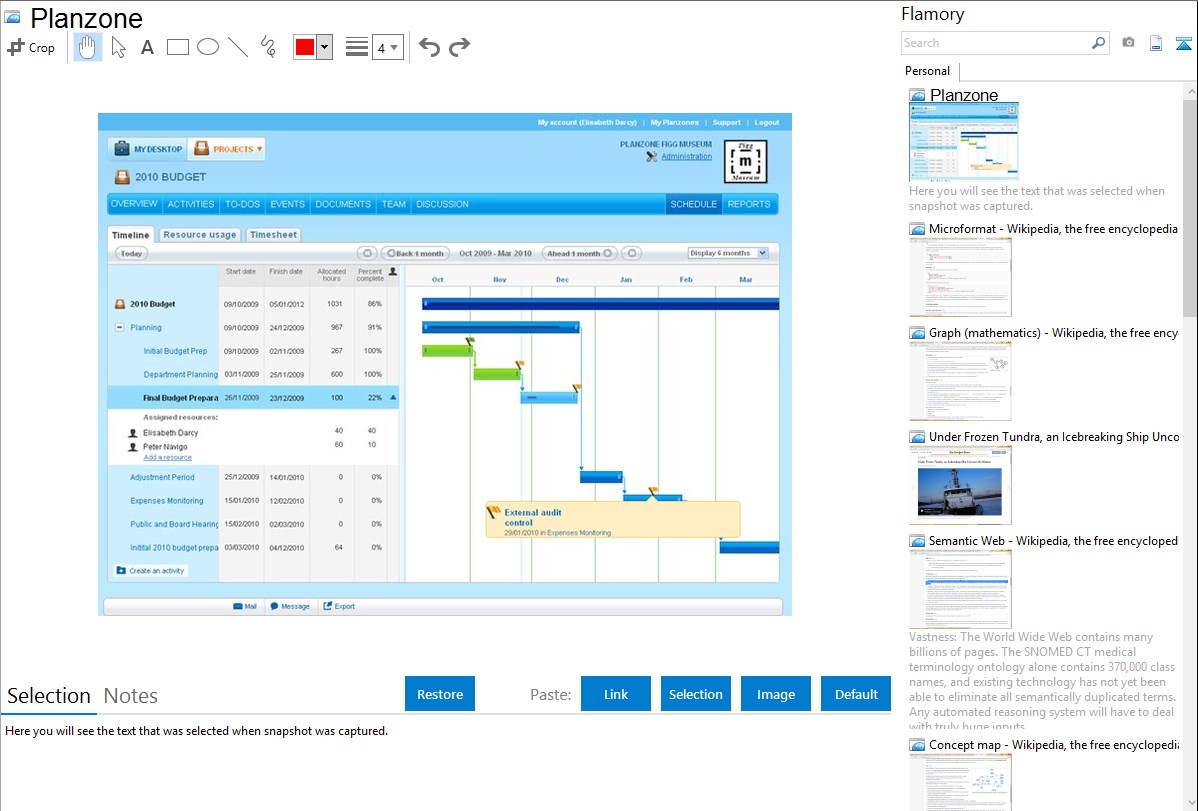Click the Planzone title icon at top left

[x=12, y=17]
